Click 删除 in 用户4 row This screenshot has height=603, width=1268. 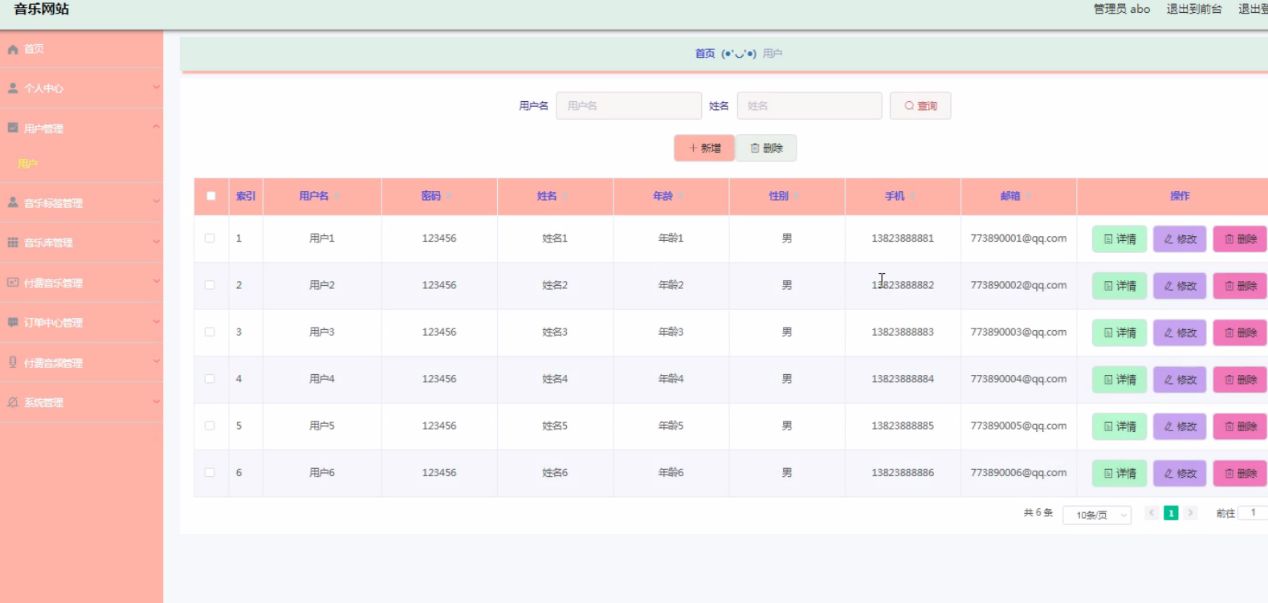click(1239, 380)
